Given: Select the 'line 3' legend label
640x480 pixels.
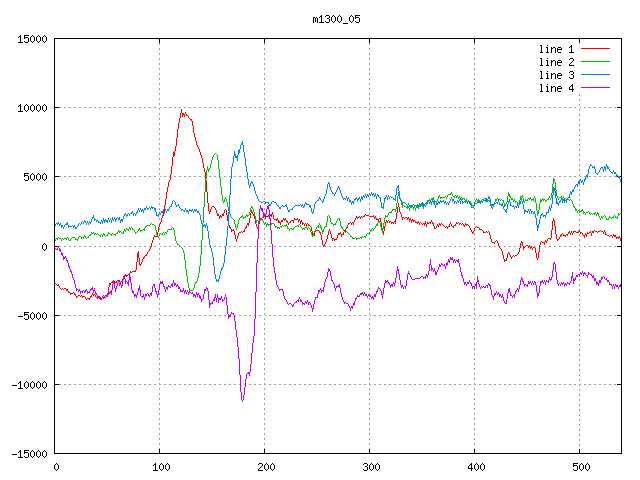Looking at the screenshot, I should tap(557, 75).
